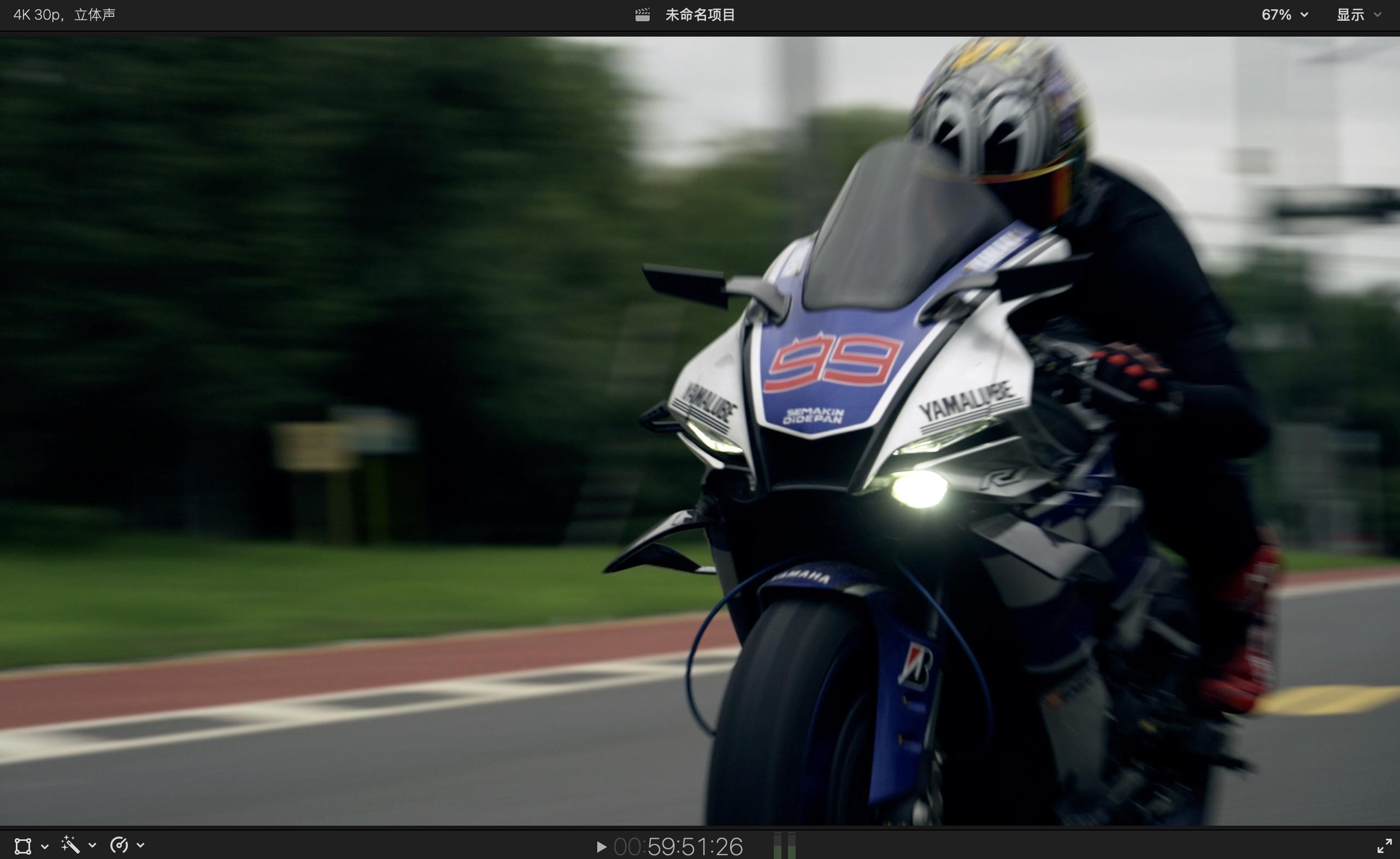Toggle fullscreen viewer with the arrows icon
Image resolution: width=1400 pixels, height=859 pixels.
pos(1384,845)
